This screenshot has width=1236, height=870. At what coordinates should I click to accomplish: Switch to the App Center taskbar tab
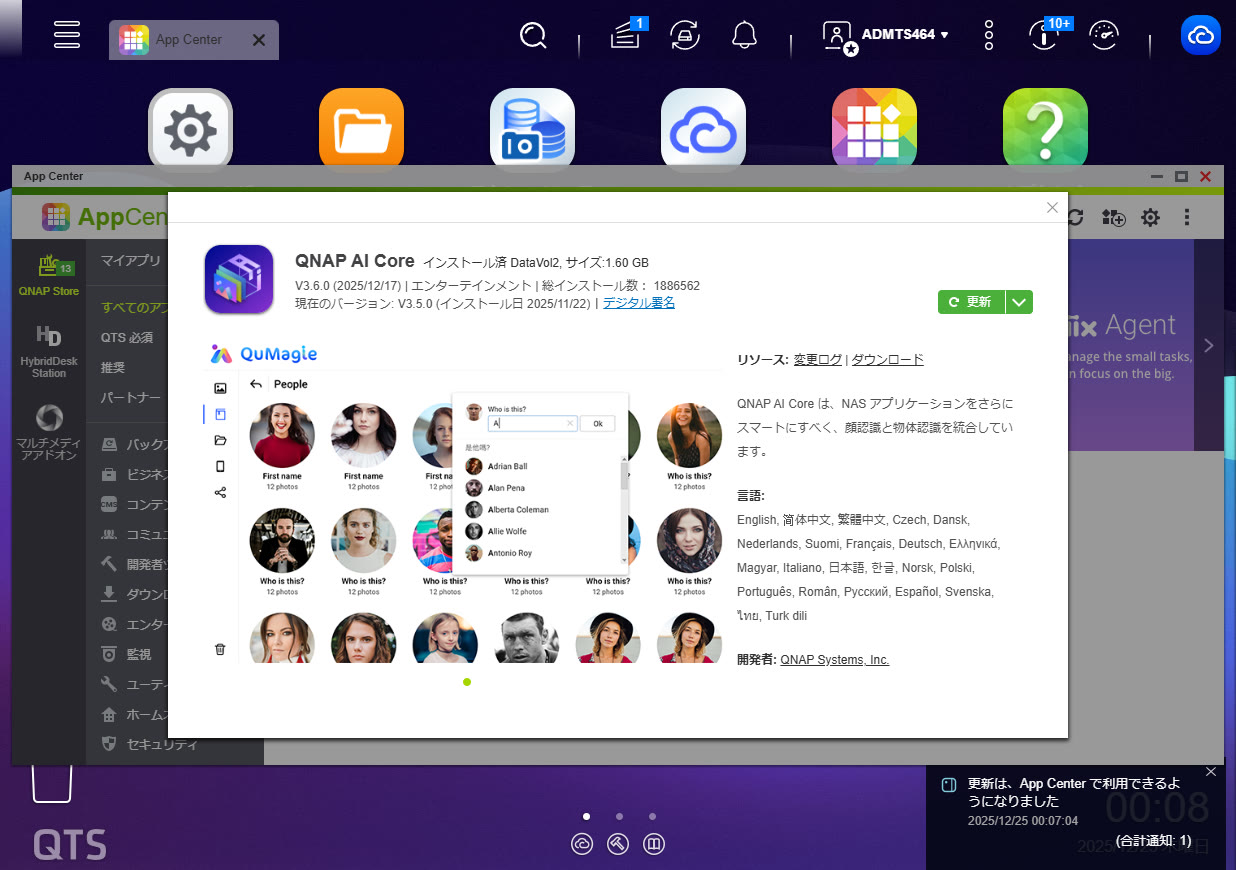click(x=189, y=40)
